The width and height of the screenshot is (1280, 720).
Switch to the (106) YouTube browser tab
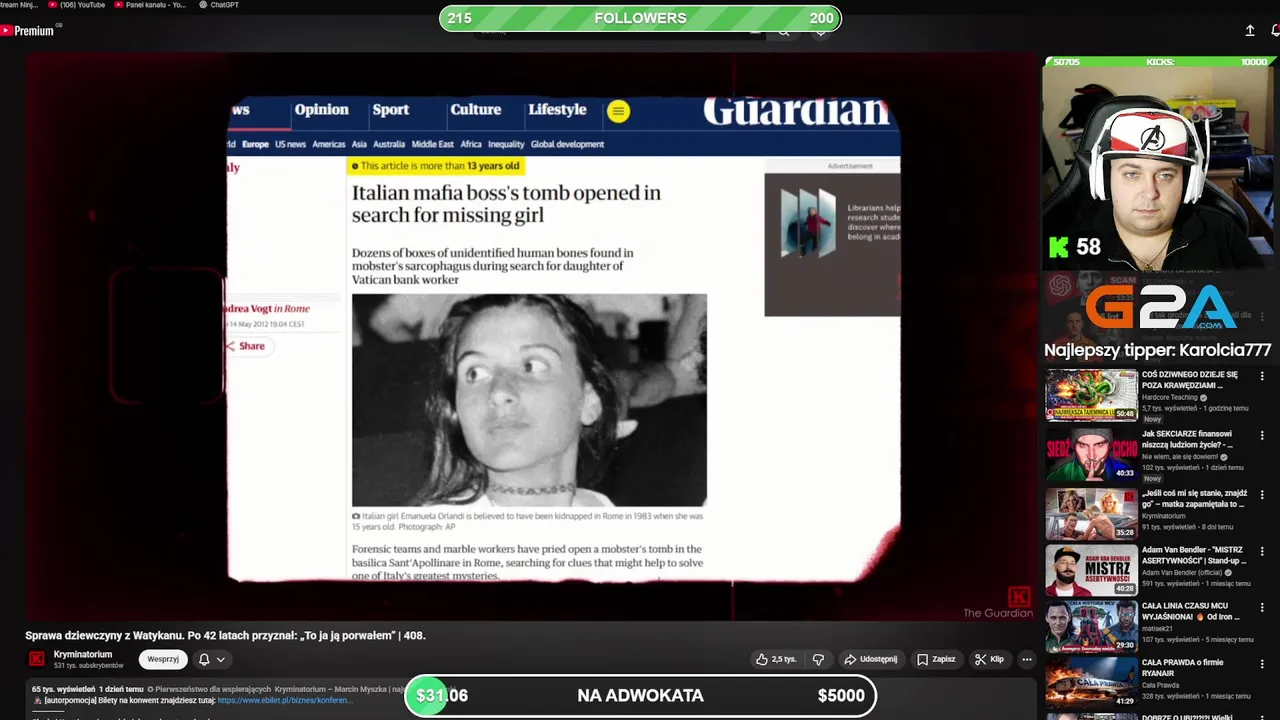(x=77, y=5)
